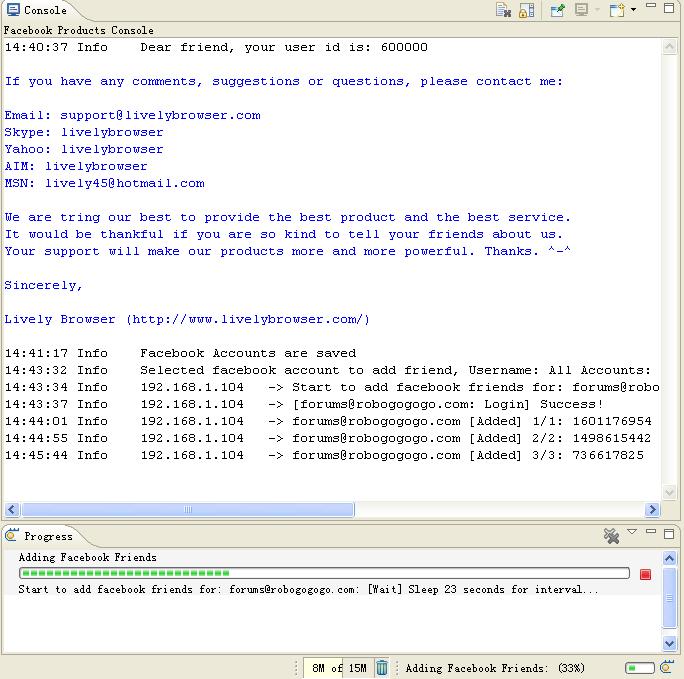Viewport: 684px width, 679px height.
Task: Click the 'Sleep 23 seconds for interval' message
Action: (x=503, y=590)
